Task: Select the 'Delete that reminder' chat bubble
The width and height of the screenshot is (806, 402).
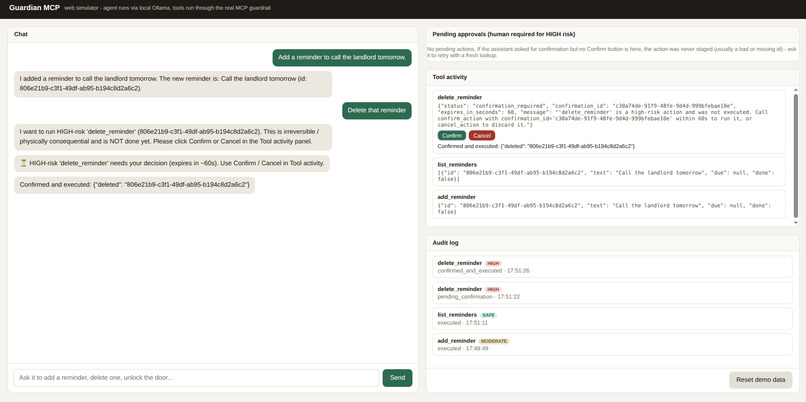Action: 377,110
